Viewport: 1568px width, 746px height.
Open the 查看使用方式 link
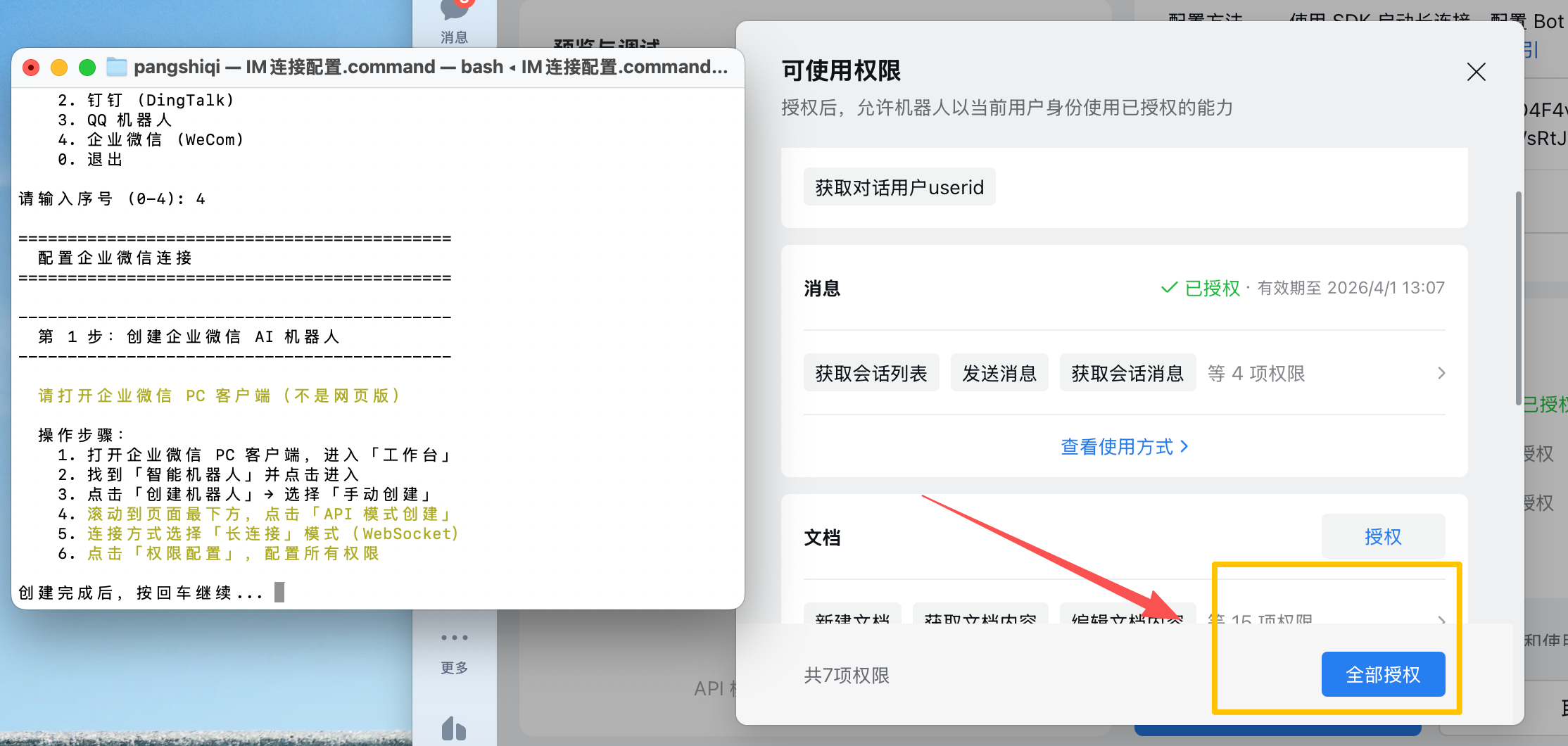point(1124,447)
